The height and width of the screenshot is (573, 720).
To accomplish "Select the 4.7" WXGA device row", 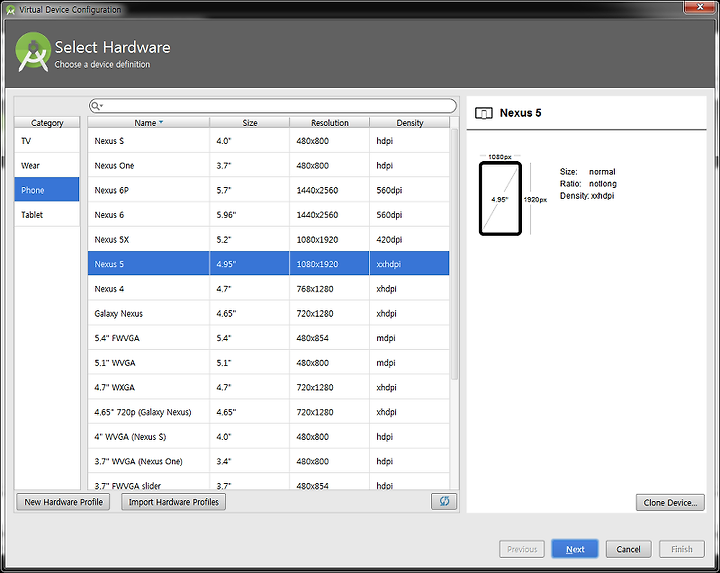I will 269,387.
